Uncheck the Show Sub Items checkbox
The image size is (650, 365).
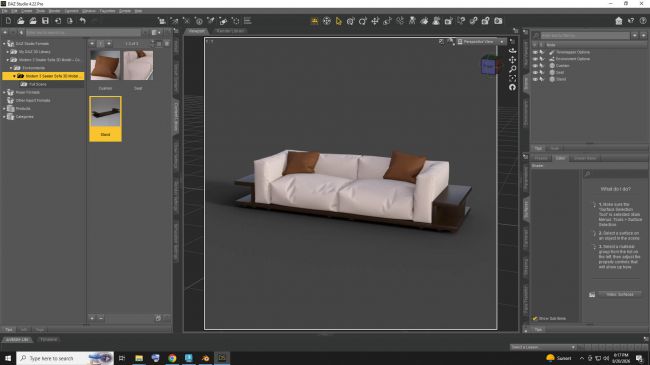point(535,319)
